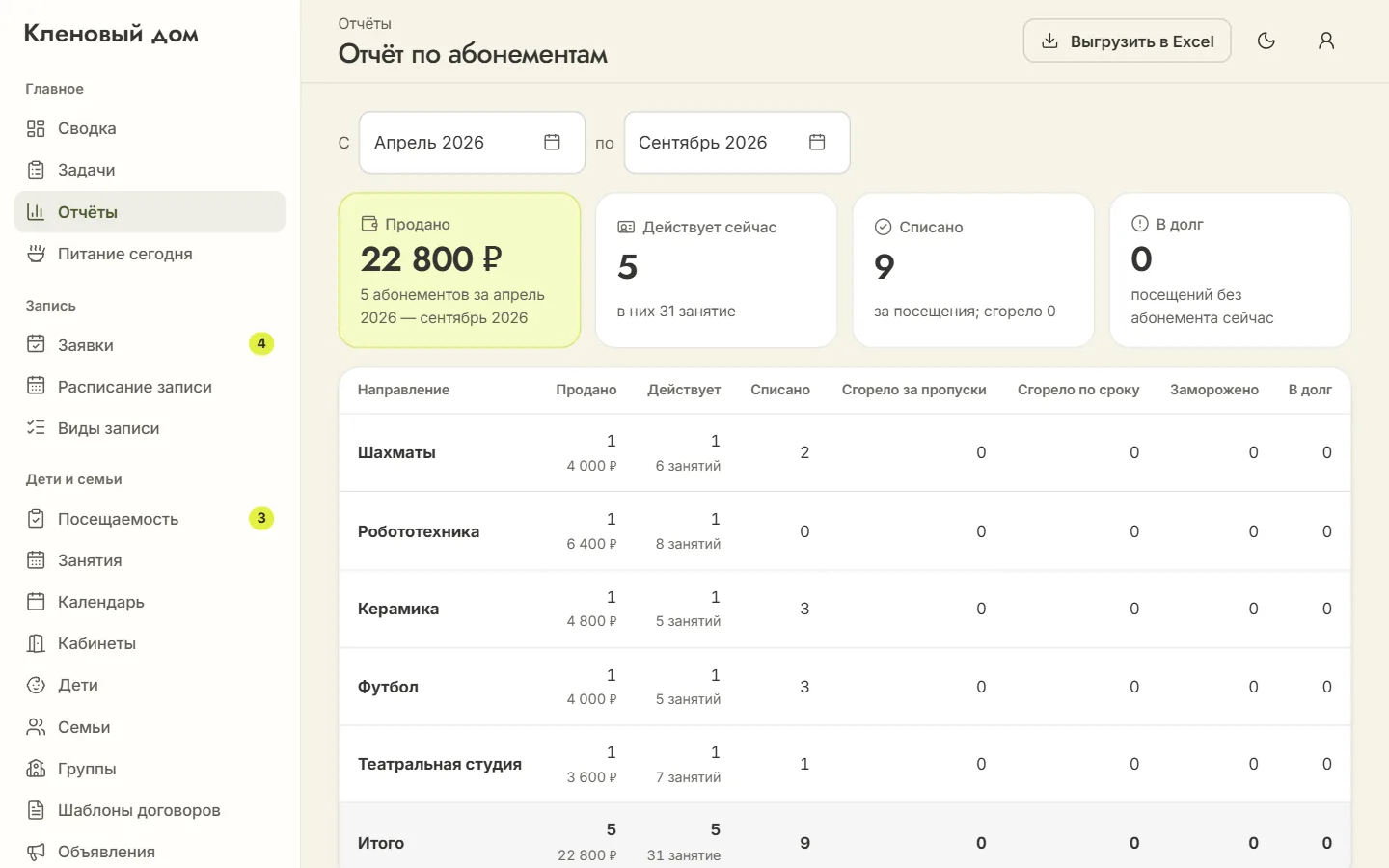Click the Театральная студия row name
Viewport: 1389px width, 868px height.
tap(440, 764)
